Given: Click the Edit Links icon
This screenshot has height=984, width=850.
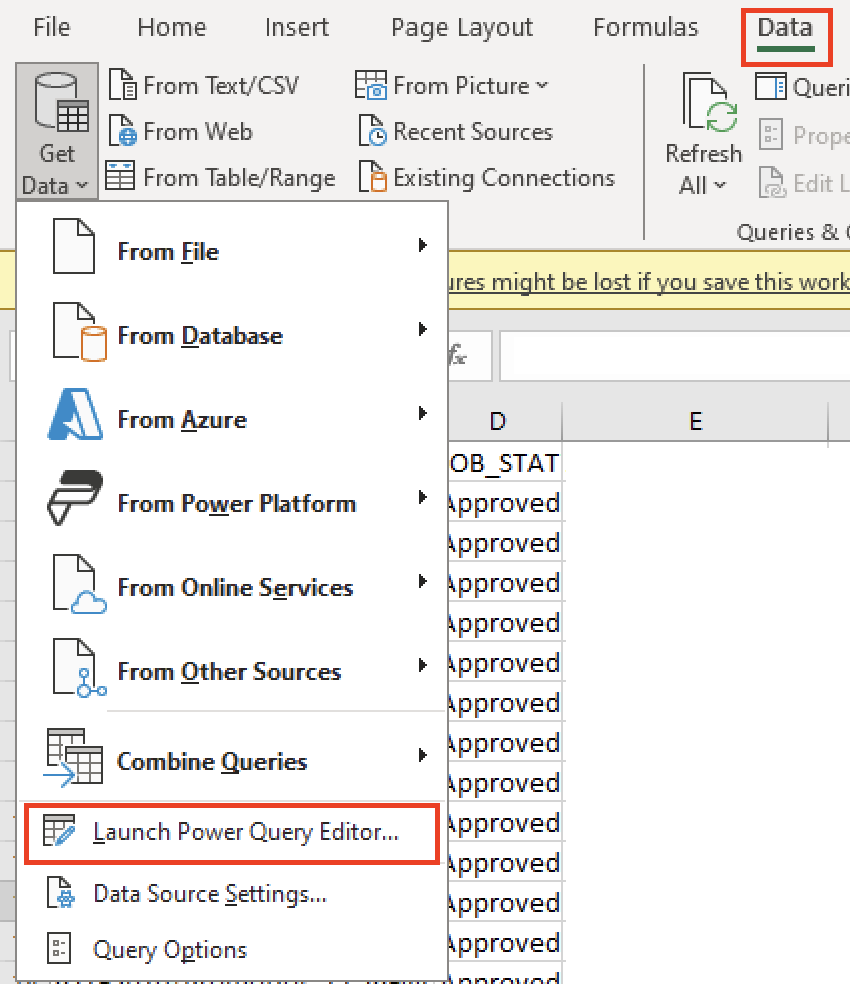Looking at the screenshot, I should click(772, 182).
